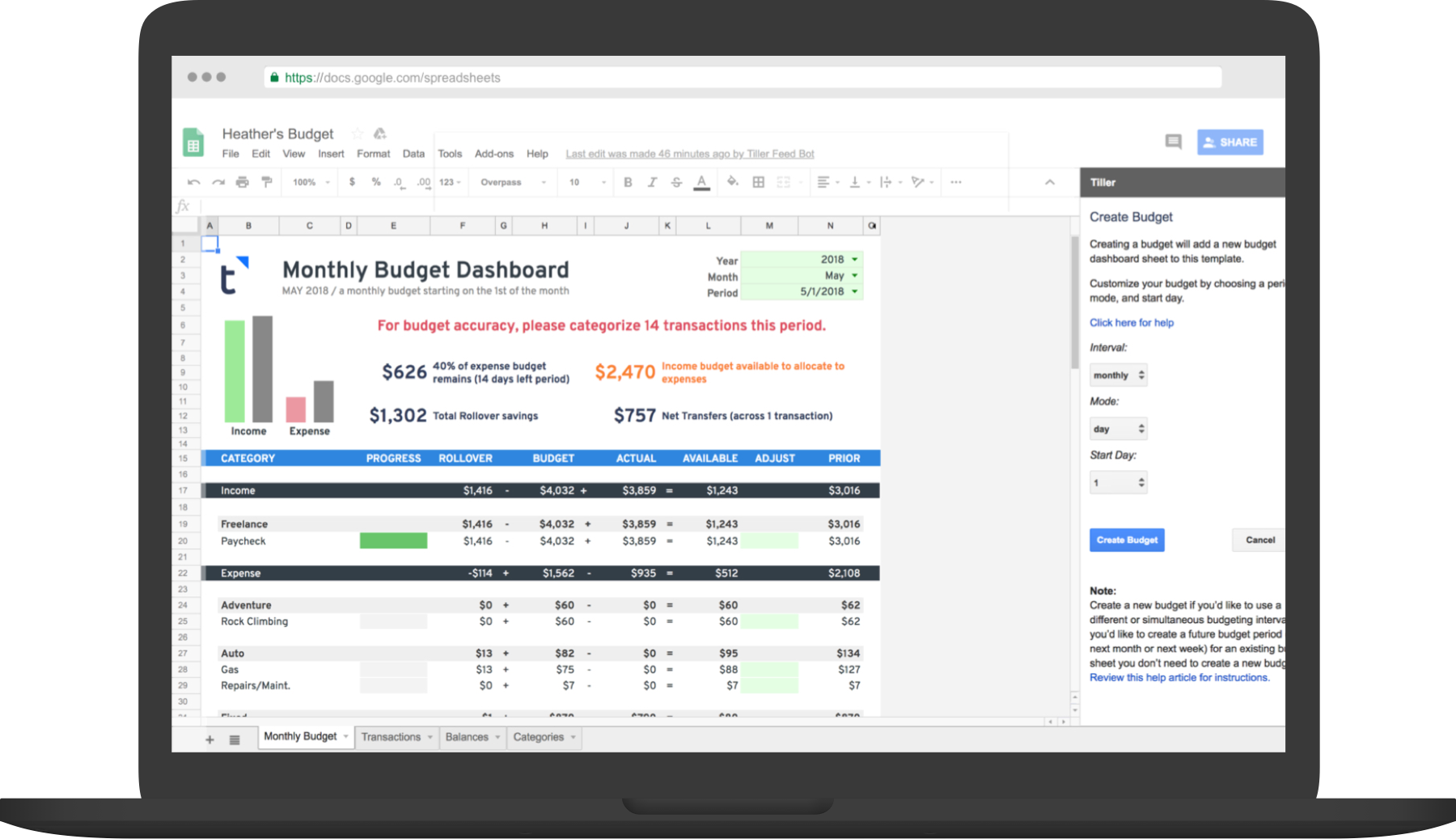Format as currency with dollar icon
Image resolution: width=1456 pixels, height=839 pixels.
[x=352, y=182]
